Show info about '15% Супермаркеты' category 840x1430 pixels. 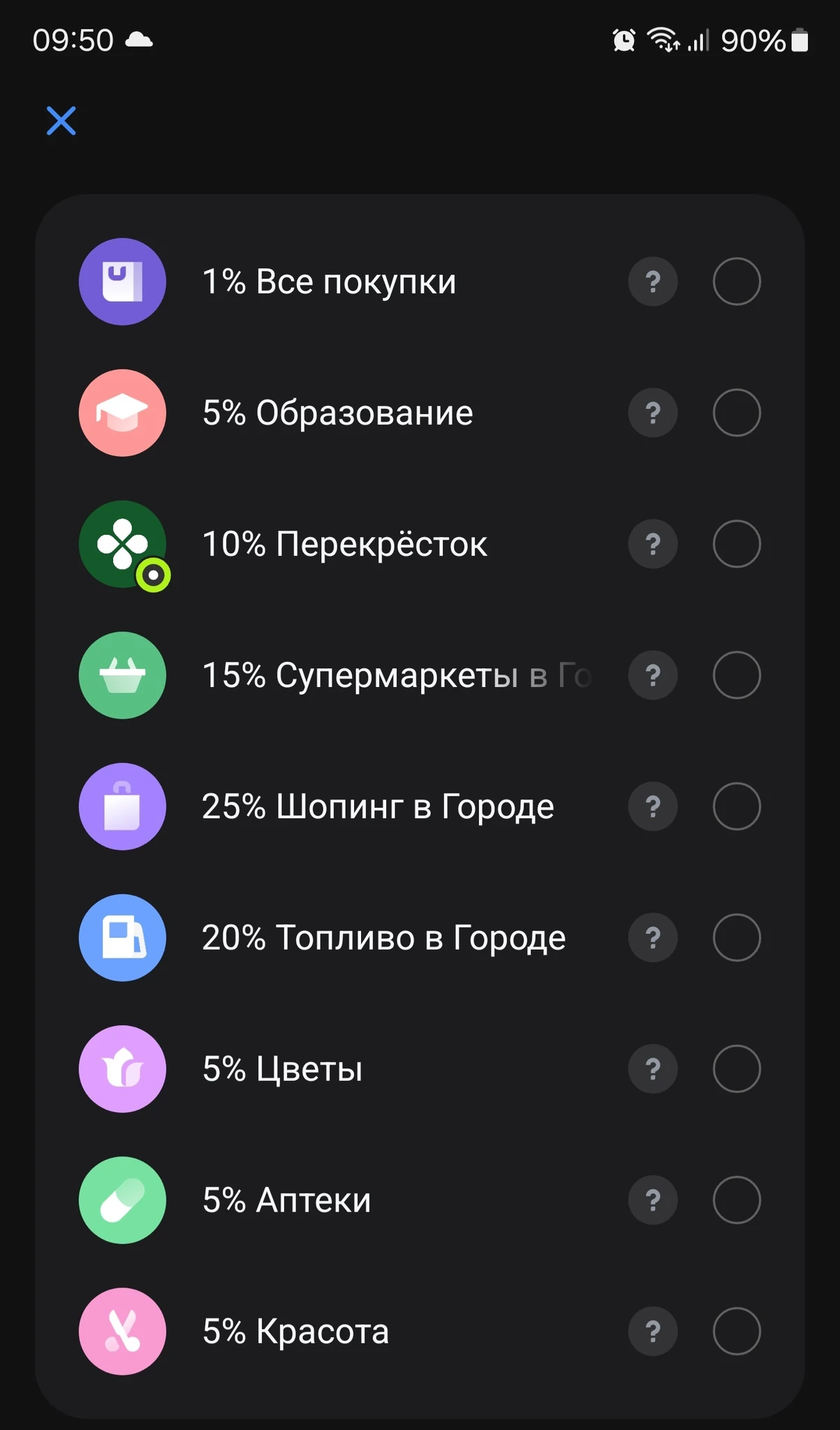tap(653, 675)
